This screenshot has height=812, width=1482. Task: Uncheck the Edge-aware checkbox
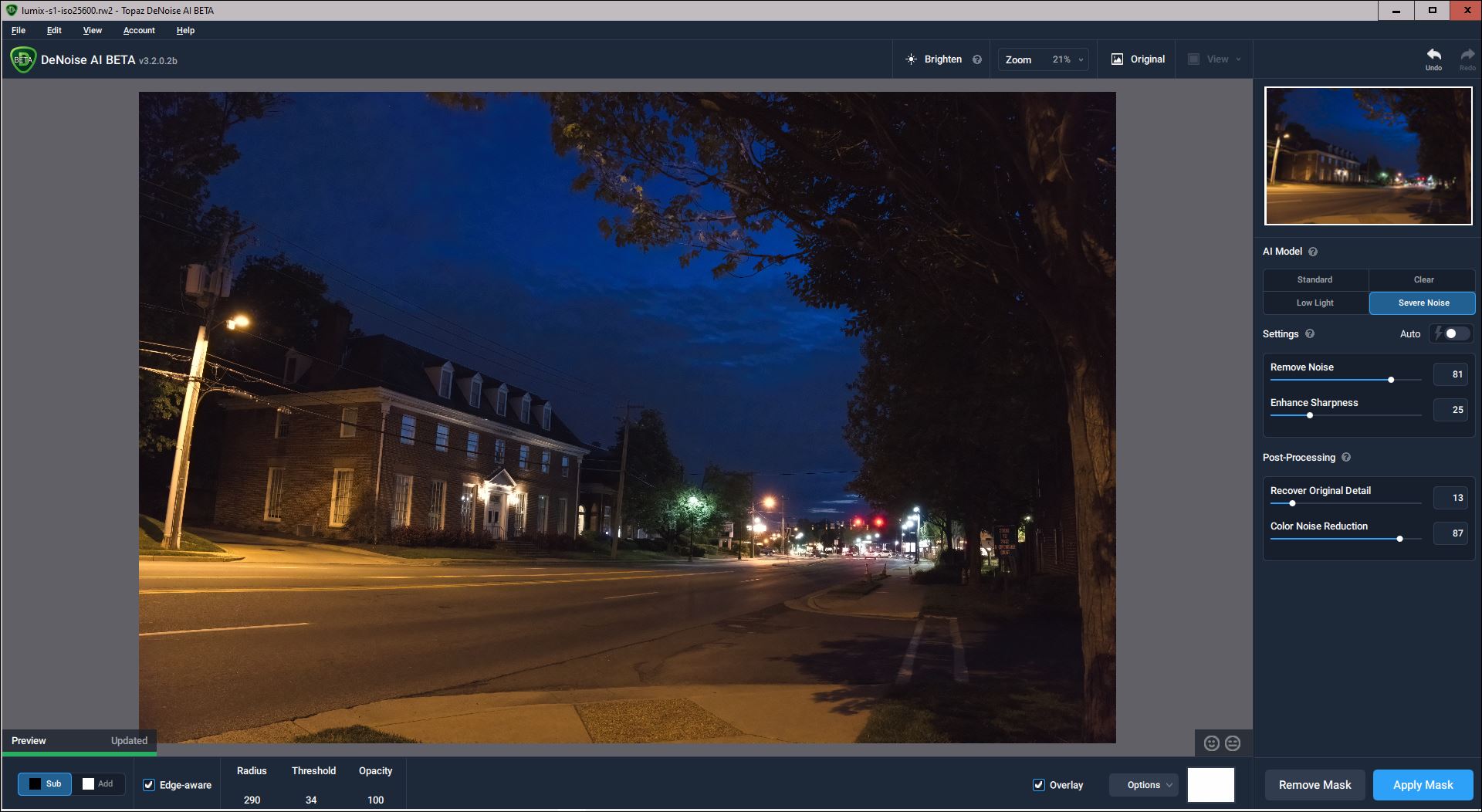(x=149, y=785)
